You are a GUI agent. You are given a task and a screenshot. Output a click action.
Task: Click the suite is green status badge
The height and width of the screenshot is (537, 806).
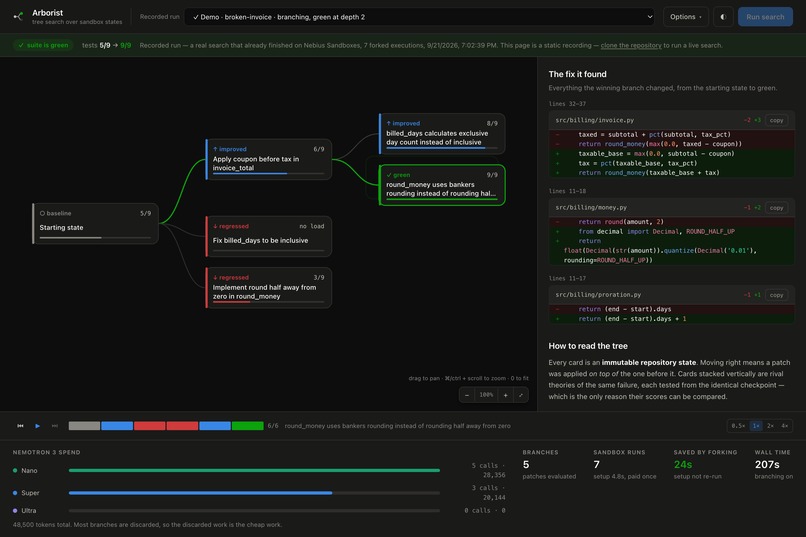click(x=43, y=45)
